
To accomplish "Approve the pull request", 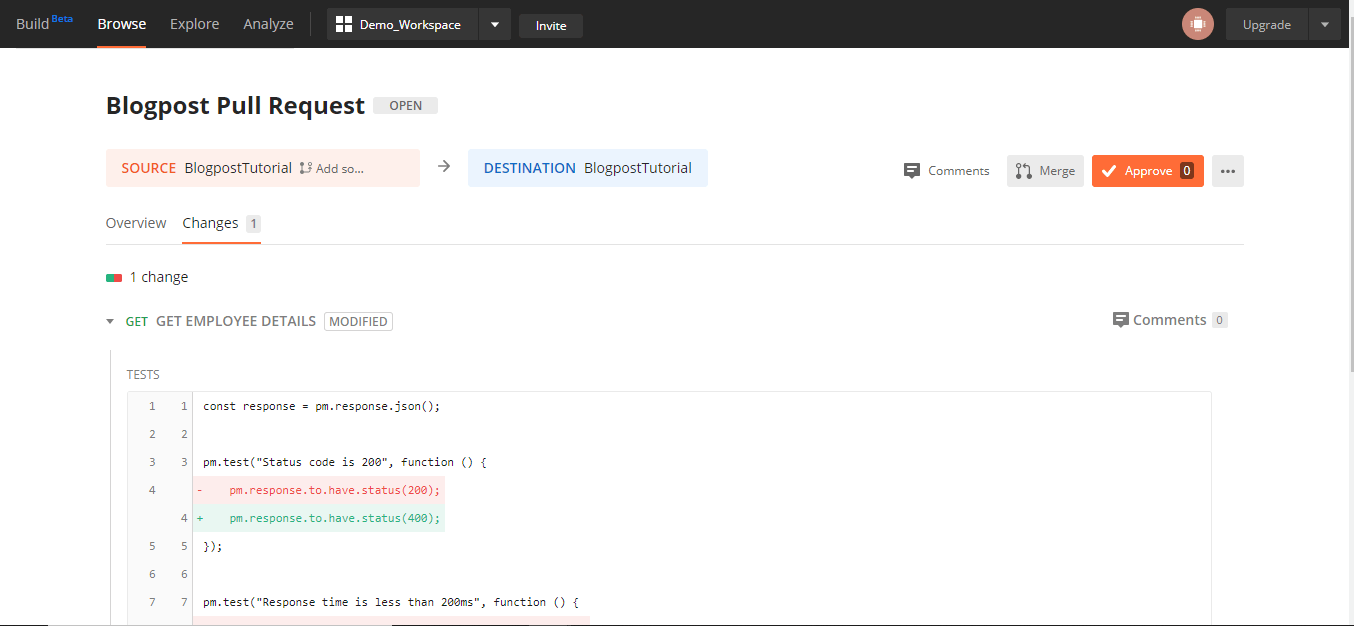I will tap(1147, 171).
